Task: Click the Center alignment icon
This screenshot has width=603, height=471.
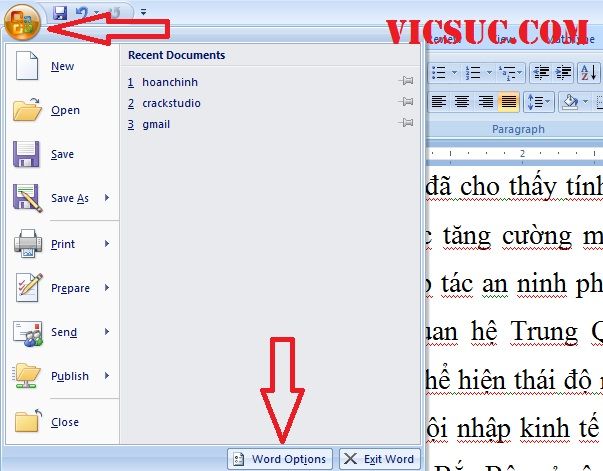Action: (x=462, y=102)
